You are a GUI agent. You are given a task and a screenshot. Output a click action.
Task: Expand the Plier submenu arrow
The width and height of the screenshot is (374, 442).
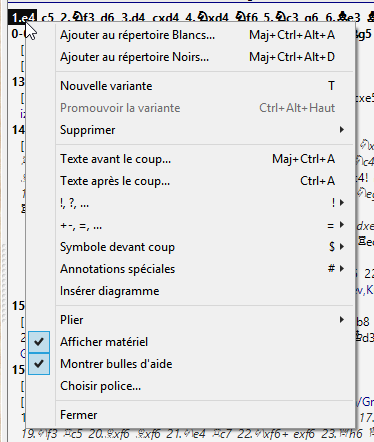(342, 320)
